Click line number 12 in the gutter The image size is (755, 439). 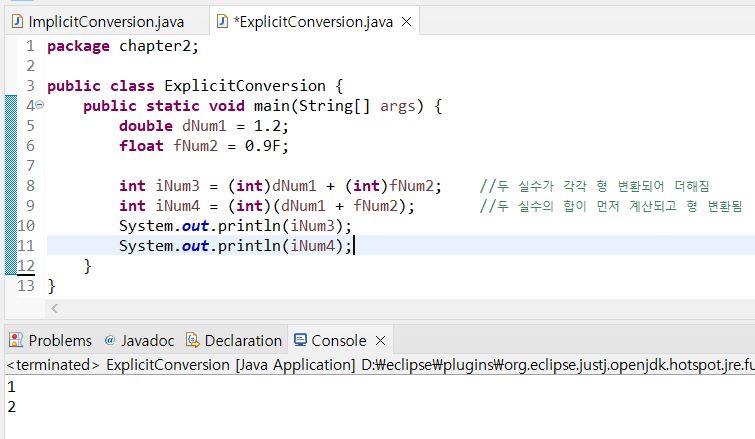[x=26, y=266]
